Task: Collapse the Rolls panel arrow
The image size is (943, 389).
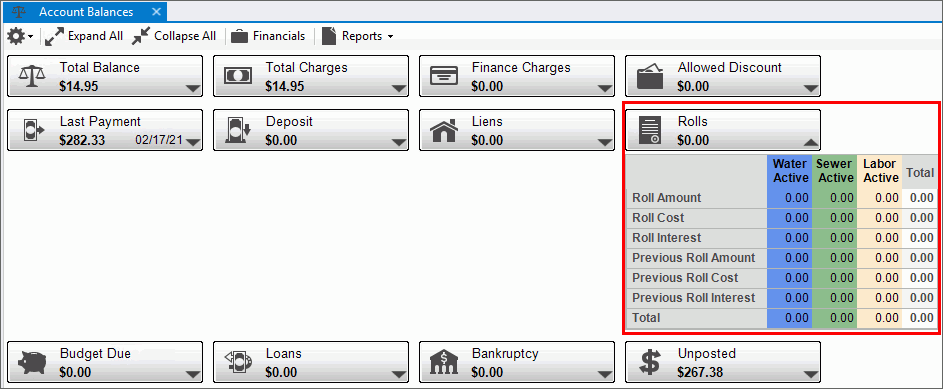Action: pyautogui.click(x=811, y=142)
